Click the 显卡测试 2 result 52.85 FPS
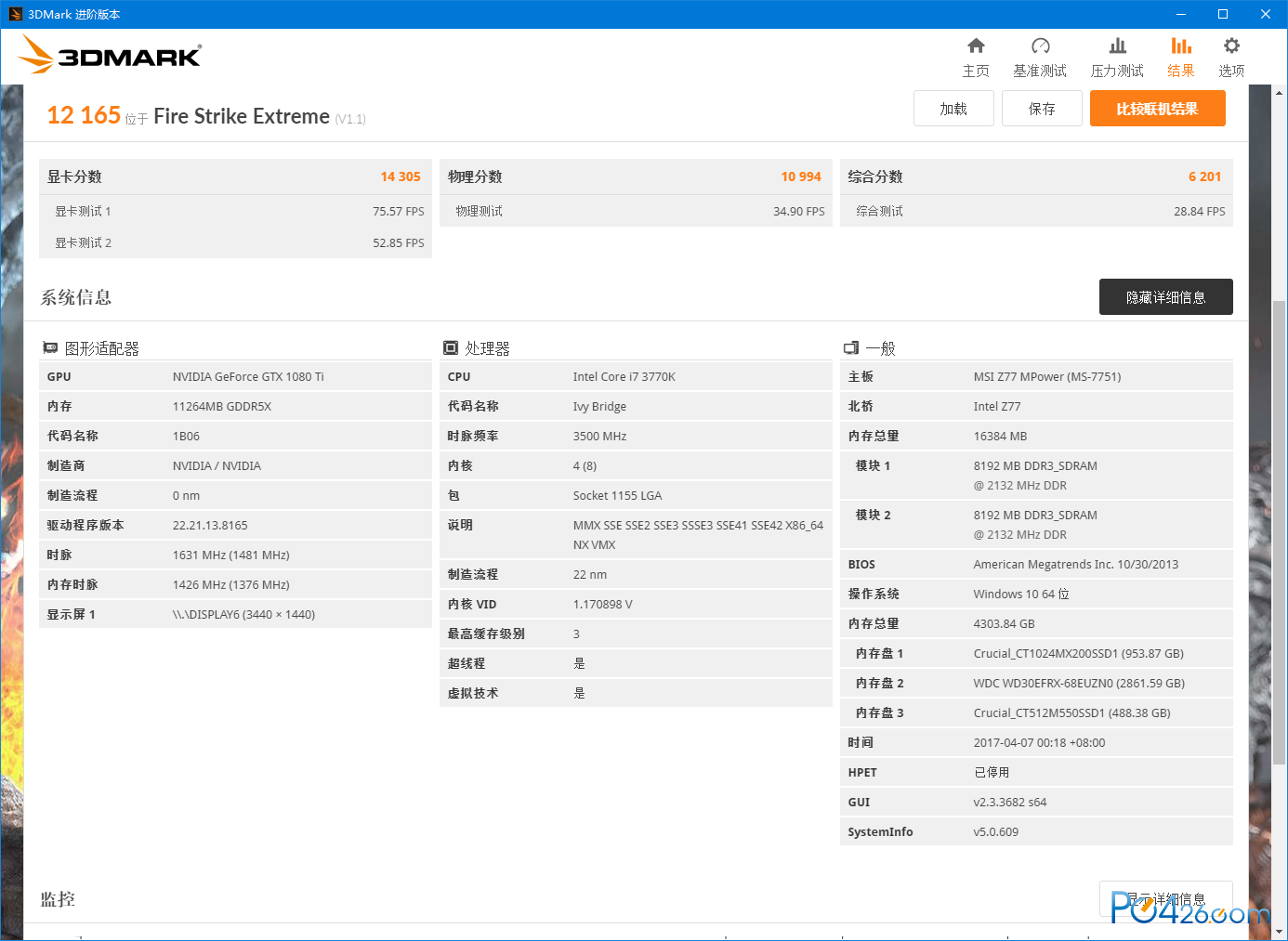1288x941 pixels. pos(399,242)
